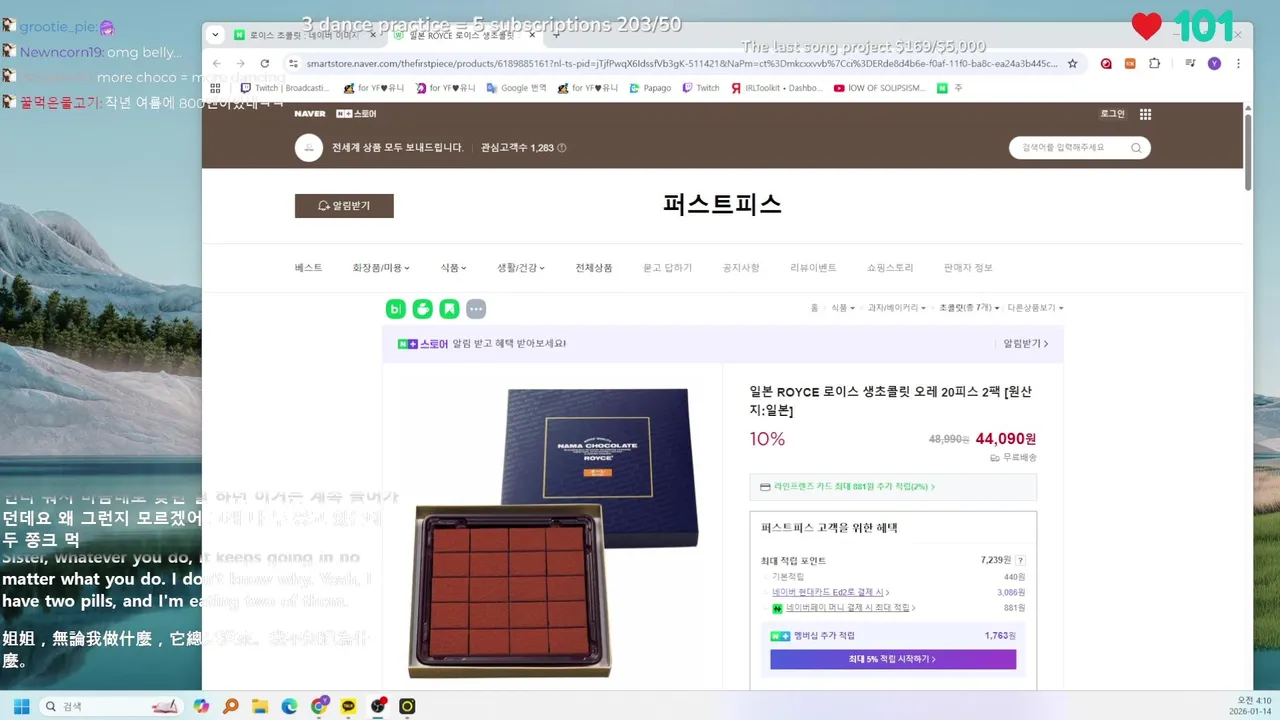Click the green Keep bookmark share icon
The width and height of the screenshot is (1280, 720).
pyautogui.click(x=450, y=309)
